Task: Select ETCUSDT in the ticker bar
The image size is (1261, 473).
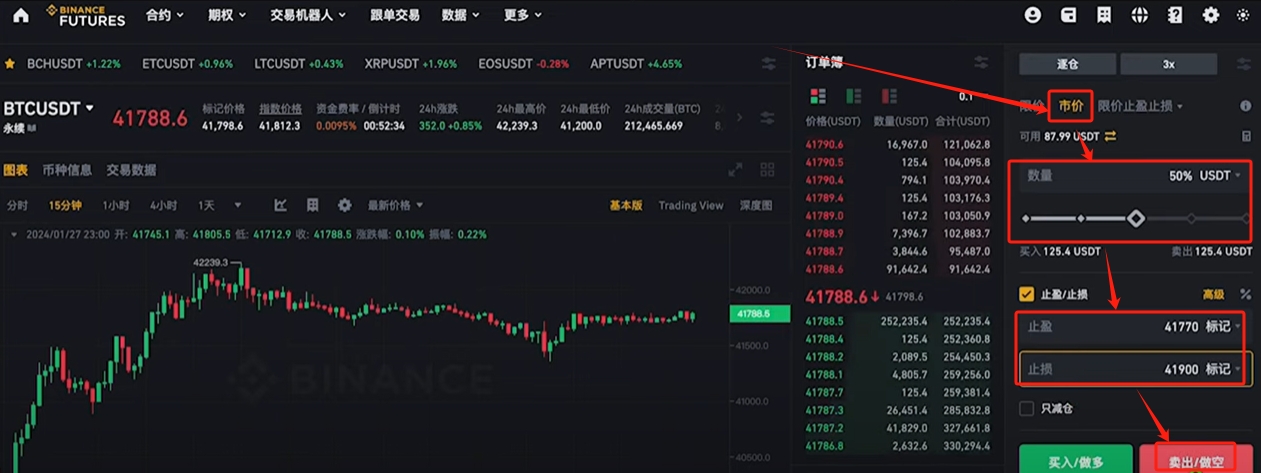Action: coord(187,63)
